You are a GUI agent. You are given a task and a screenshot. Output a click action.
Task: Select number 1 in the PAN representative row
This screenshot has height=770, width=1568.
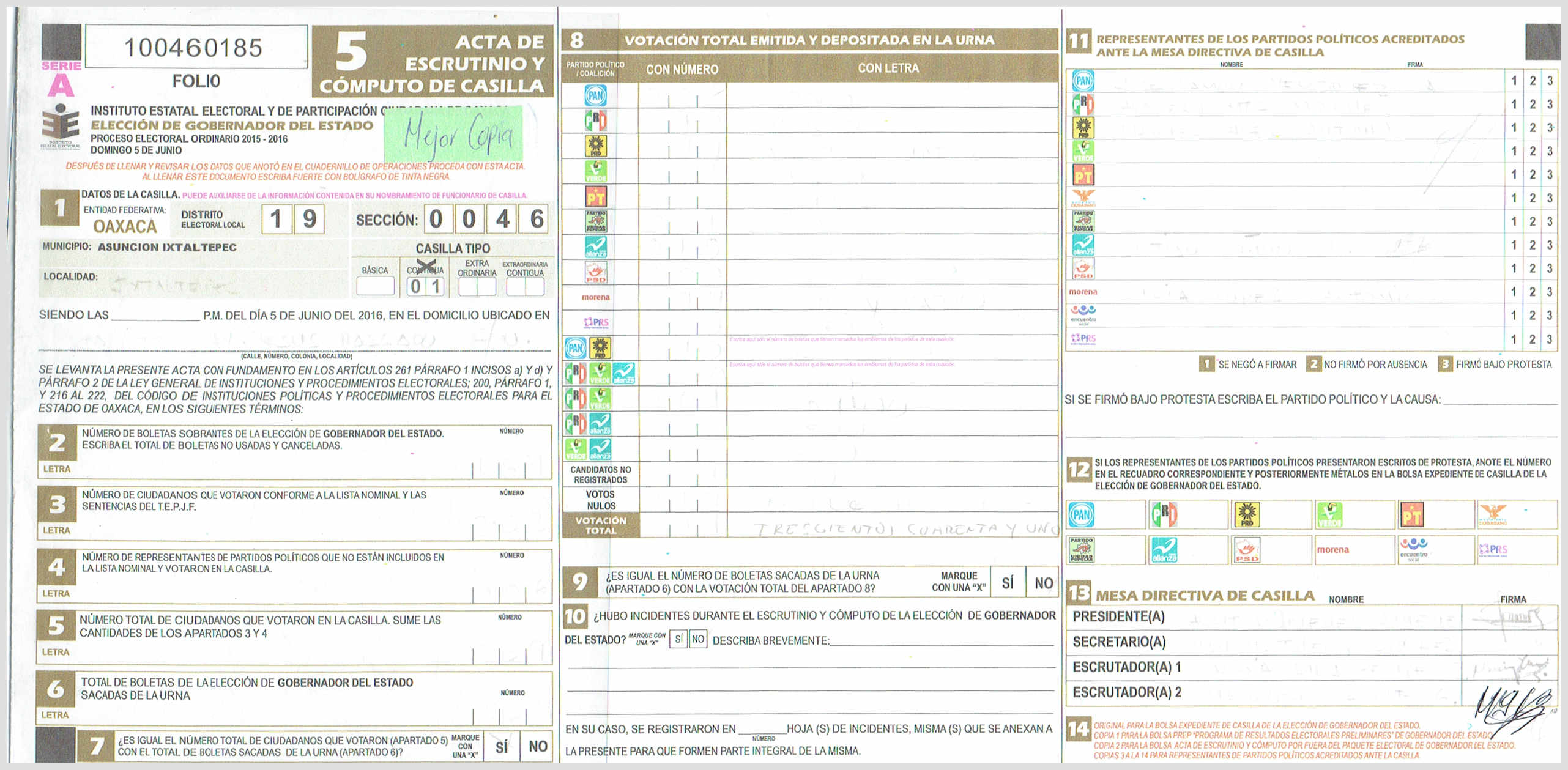[1514, 81]
